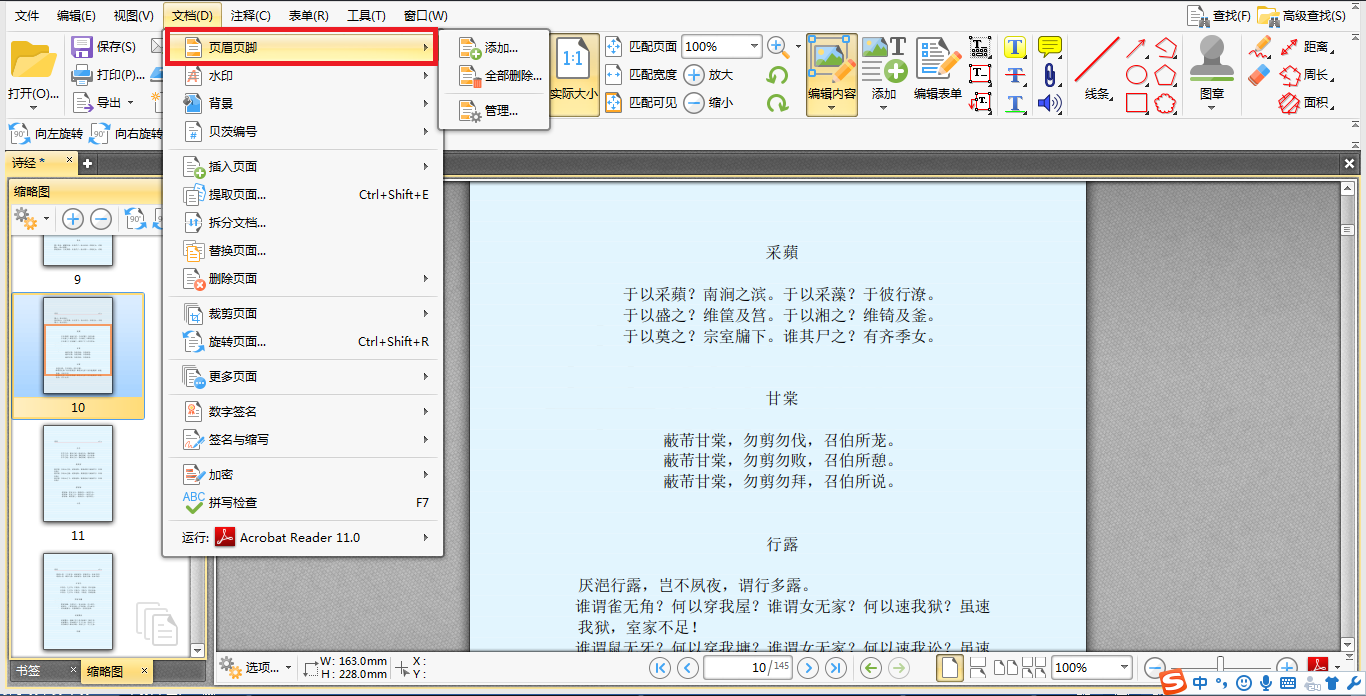This screenshot has height=696, width=1366.
Task: Toggle two pages continuous layout view
Action: tap(1035, 667)
